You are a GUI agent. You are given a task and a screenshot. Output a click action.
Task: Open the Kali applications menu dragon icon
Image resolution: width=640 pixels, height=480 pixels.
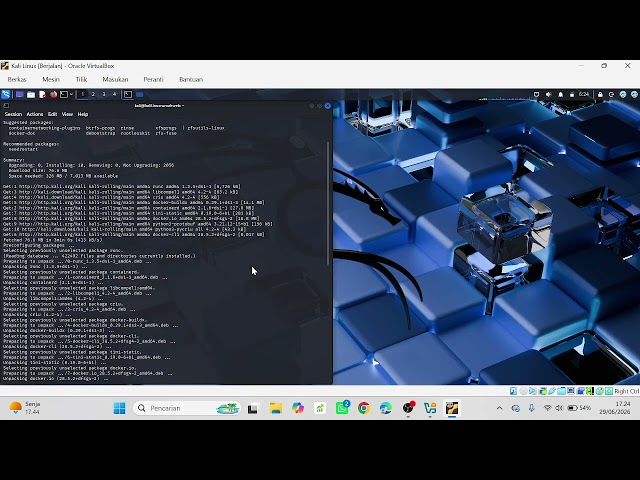pyautogui.click(x=6, y=95)
